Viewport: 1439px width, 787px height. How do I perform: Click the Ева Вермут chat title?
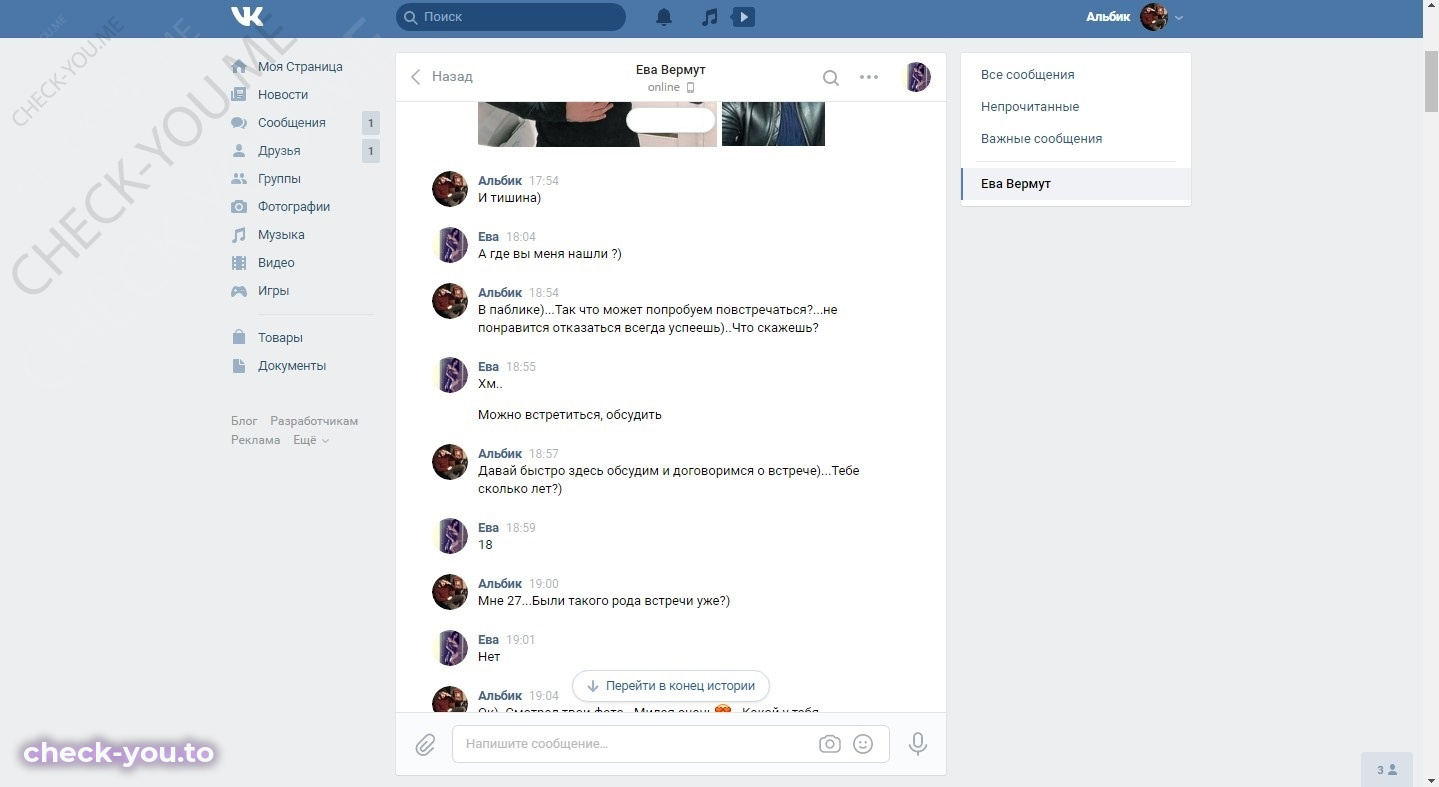point(670,70)
